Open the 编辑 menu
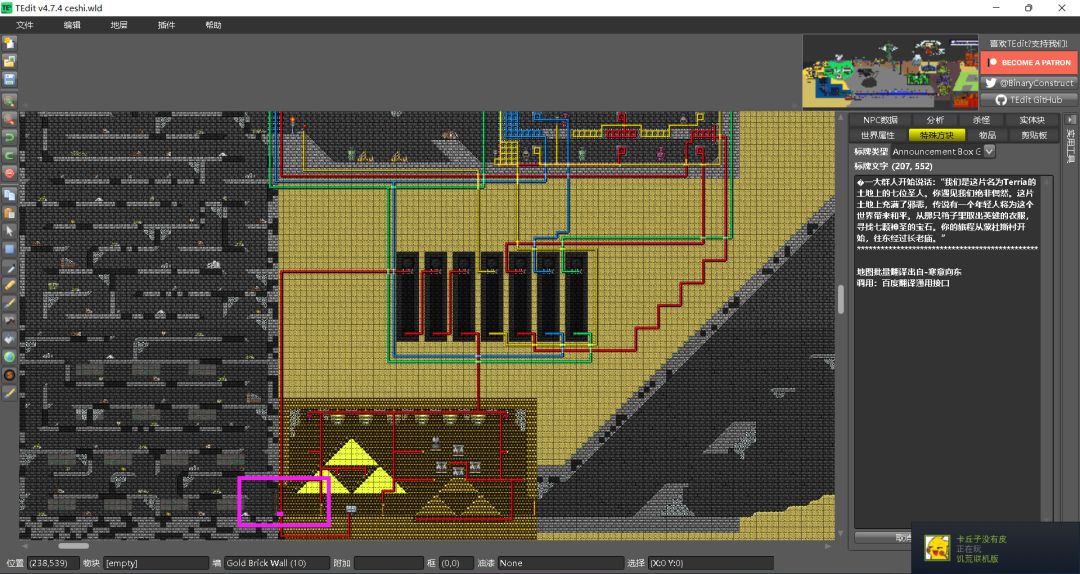This screenshot has width=1080, height=574. click(x=72, y=25)
